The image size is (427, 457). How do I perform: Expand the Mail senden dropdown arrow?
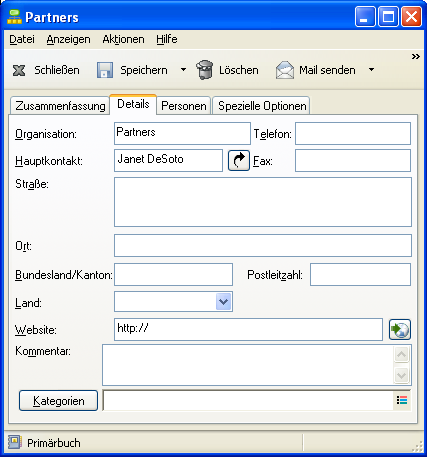pyautogui.click(x=371, y=70)
